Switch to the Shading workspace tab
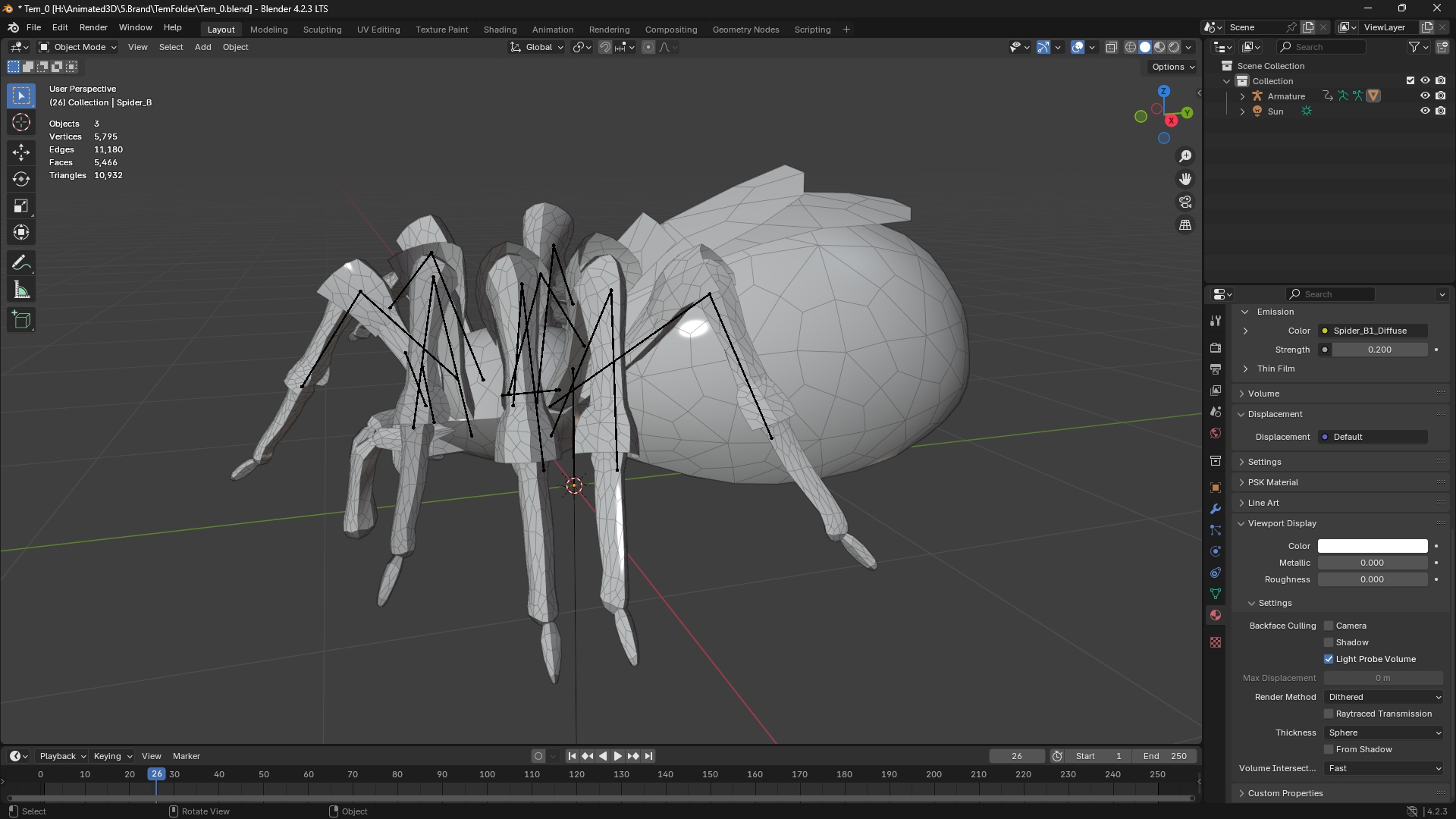The height and width of the screenshot is (819, 1456). (x=499, y=30)
